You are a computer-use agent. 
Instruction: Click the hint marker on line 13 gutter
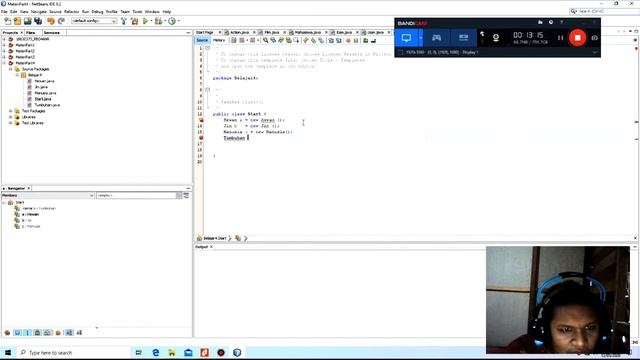pos(200,120)
